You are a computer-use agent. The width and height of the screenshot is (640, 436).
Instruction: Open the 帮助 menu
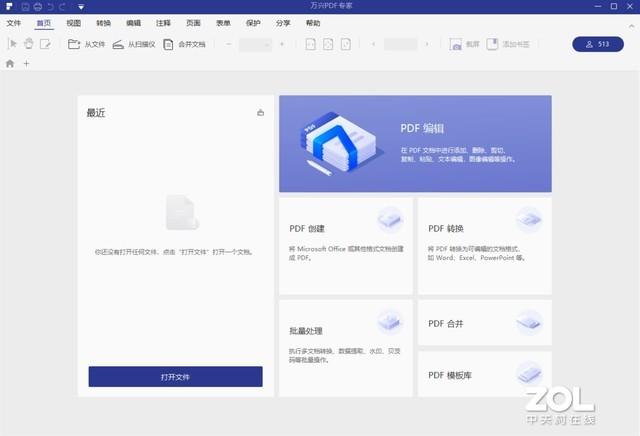[x=313, y=23]
